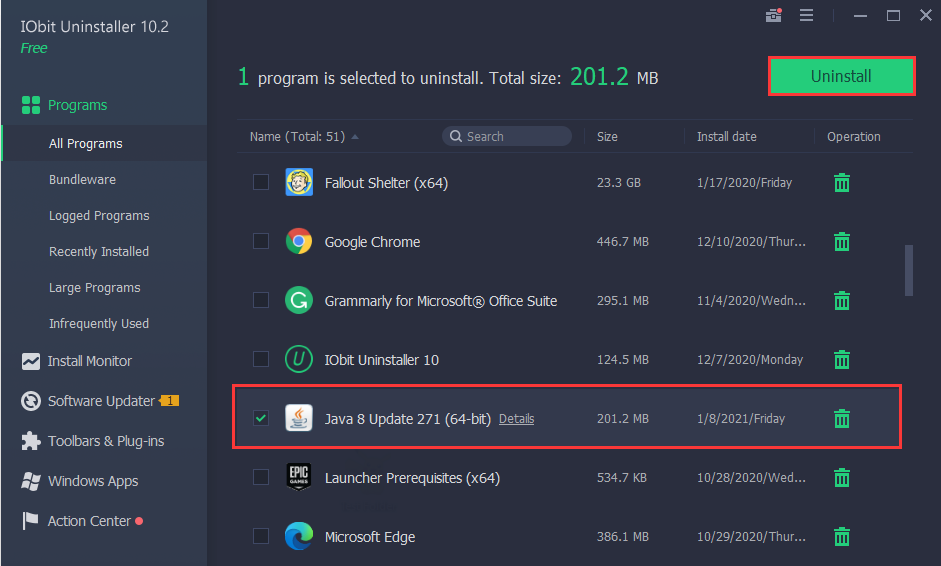The image size is (941, 566).
Task: Open Toolbars & Plug-ins section
Action: (x=104, y=441)
